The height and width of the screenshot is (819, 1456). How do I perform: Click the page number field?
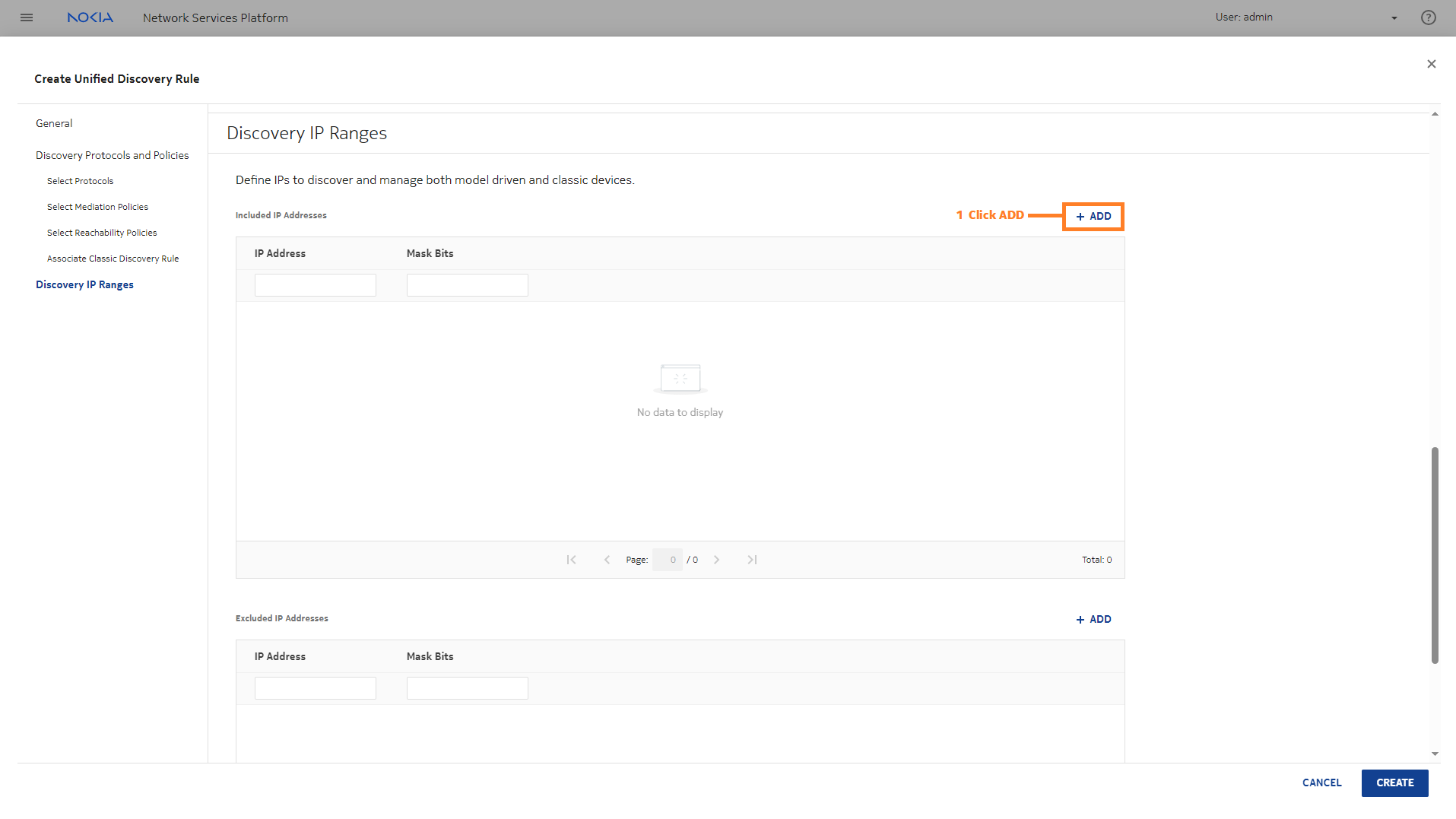pyautogui.click(x=668, y=560)
